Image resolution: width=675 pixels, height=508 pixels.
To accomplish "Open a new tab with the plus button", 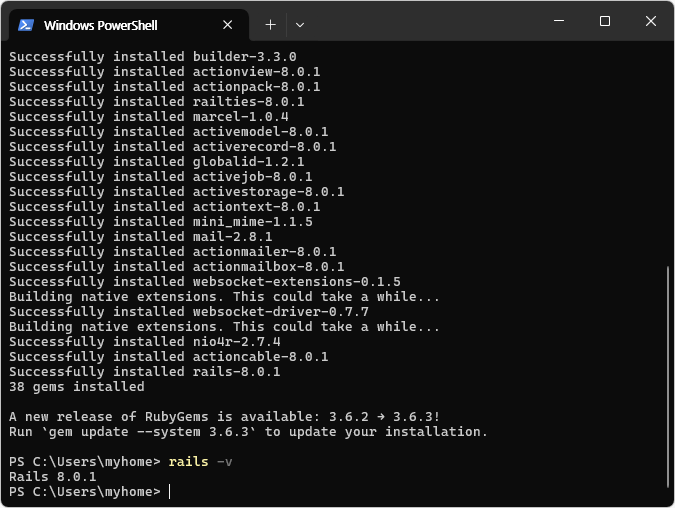I will point(270,24).
